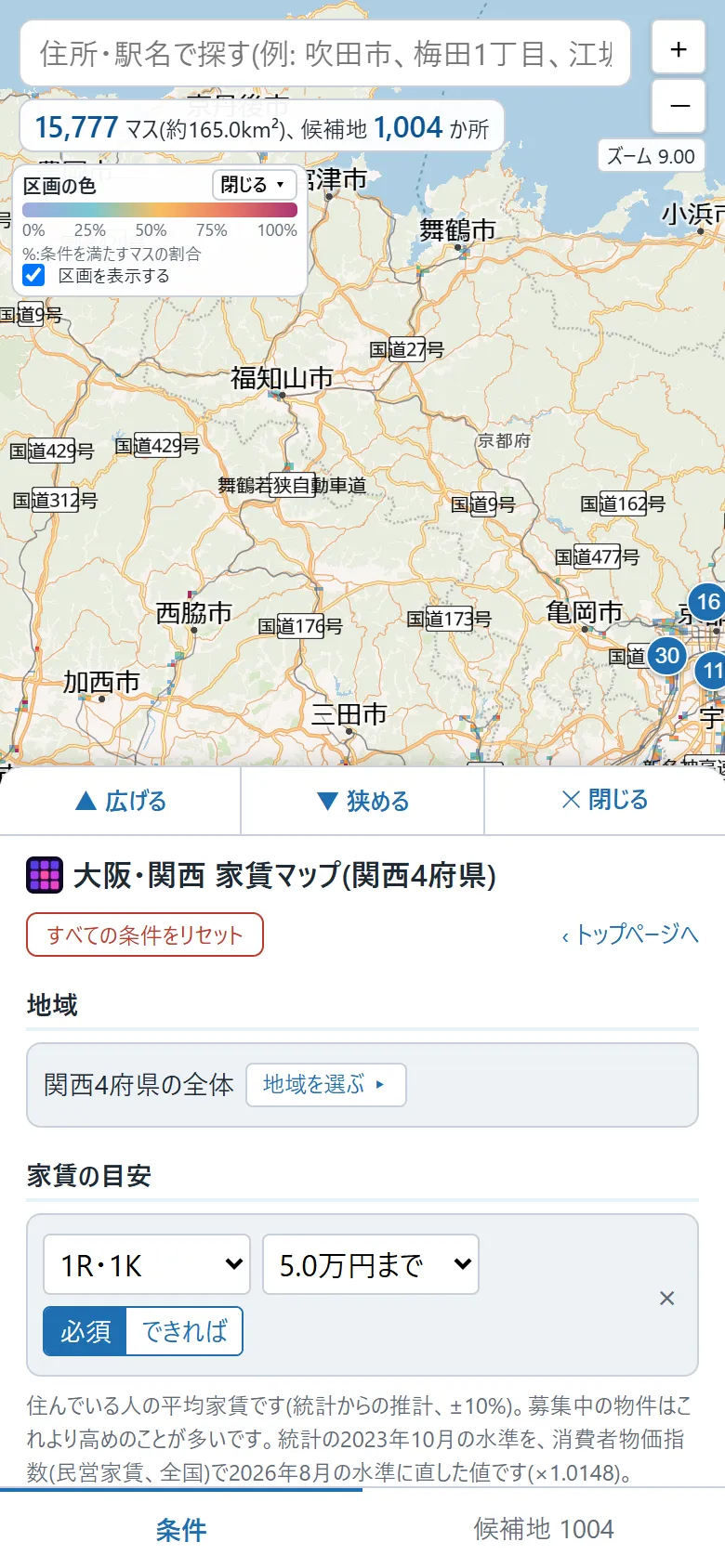This screenshot has height=1568, width=725.
Task: Open the 5.0万円まで rent limit dropdown
Action: coord(371,1264)
